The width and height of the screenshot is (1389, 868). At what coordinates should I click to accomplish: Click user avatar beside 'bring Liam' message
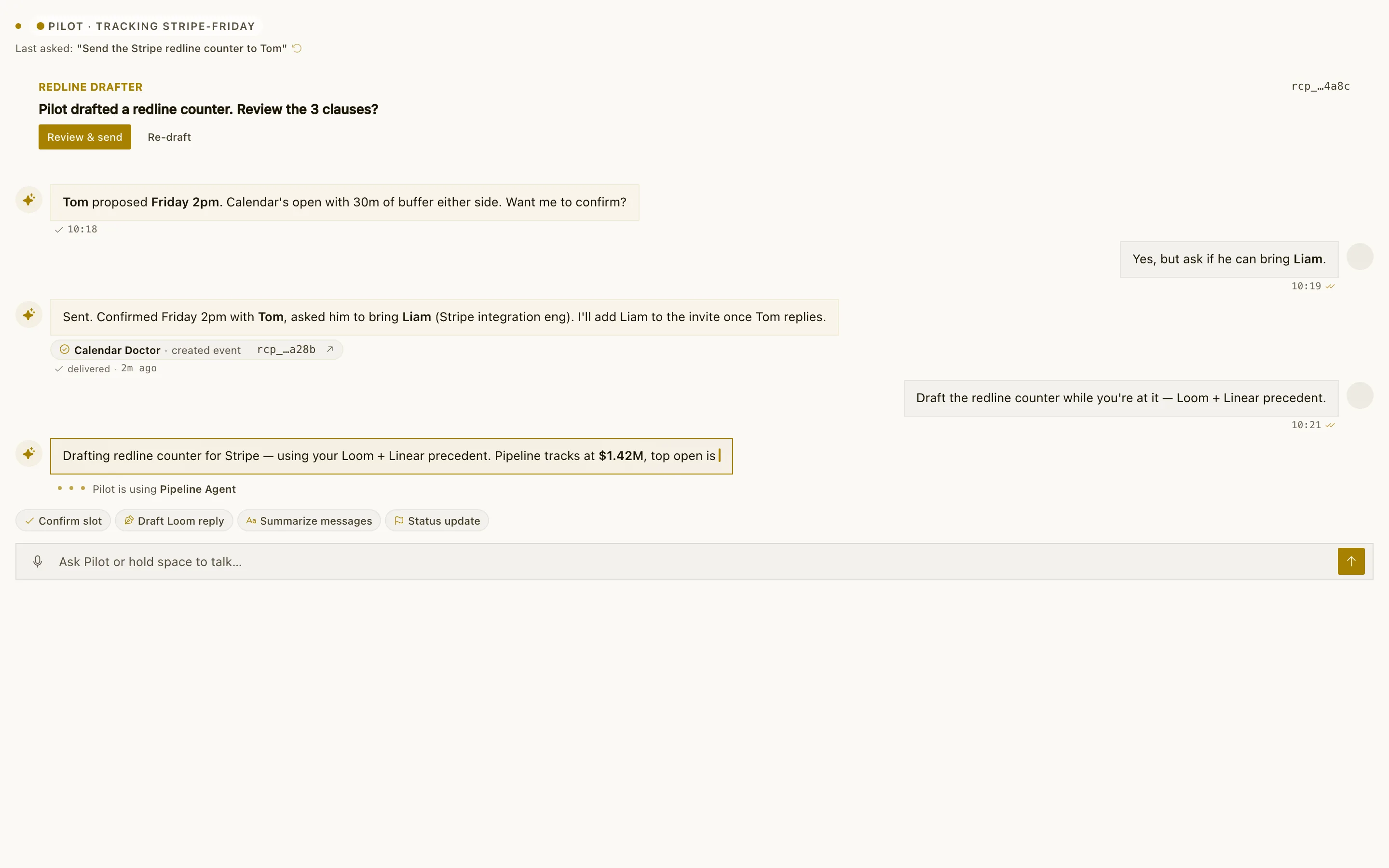pyautogui.click(x=1360, y=257)
